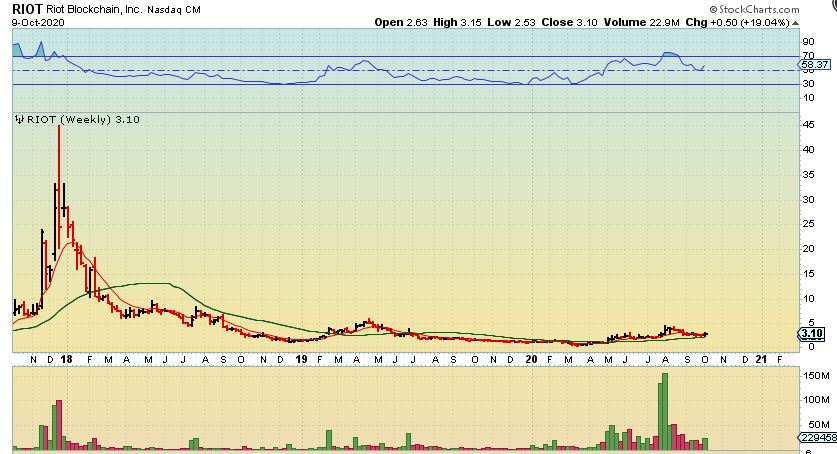Click the High 3.15 value
The image size is (837, 454).
click(457, 22)
